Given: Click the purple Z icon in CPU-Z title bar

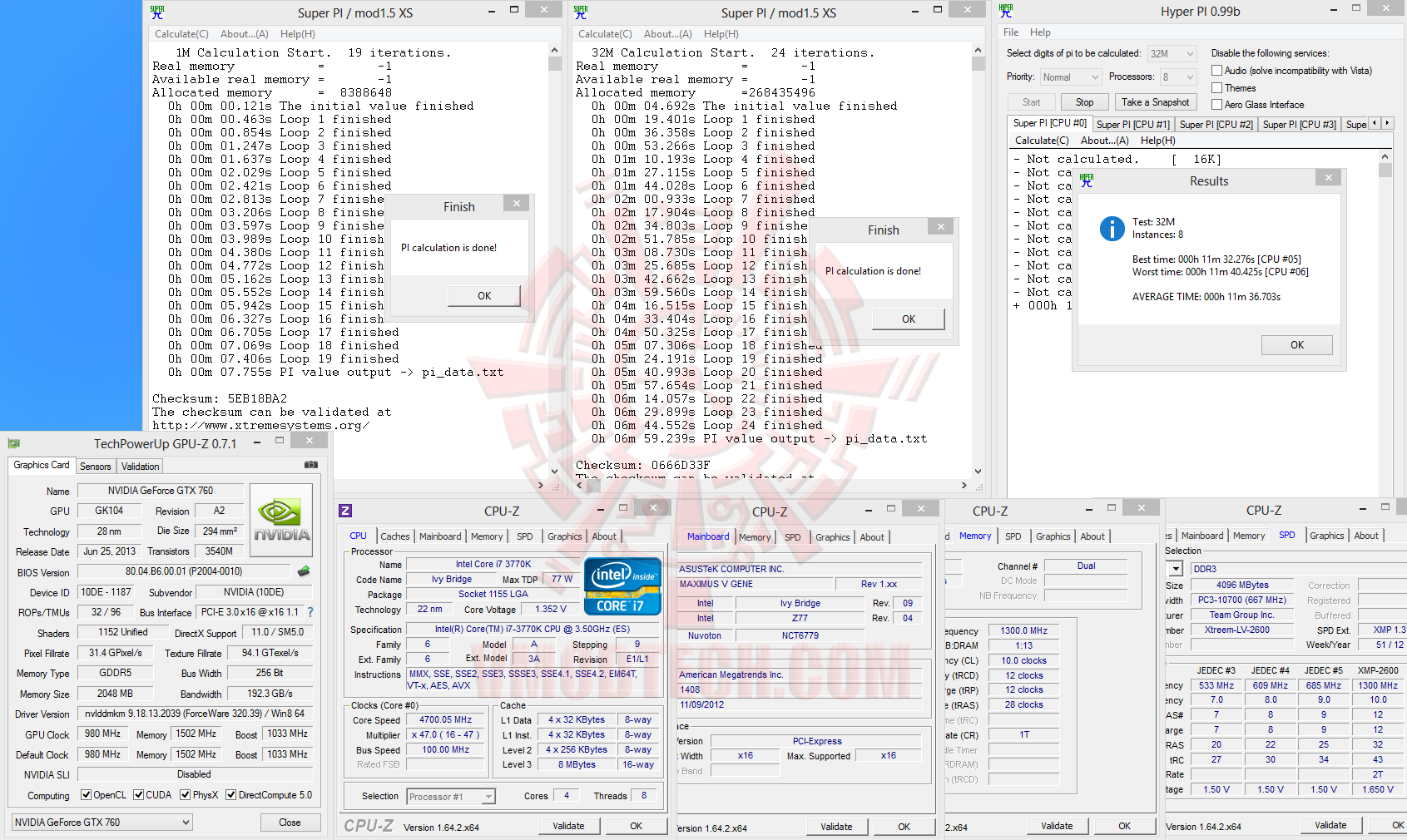Looking at the screenshot, I should click(x=345, y=511).
